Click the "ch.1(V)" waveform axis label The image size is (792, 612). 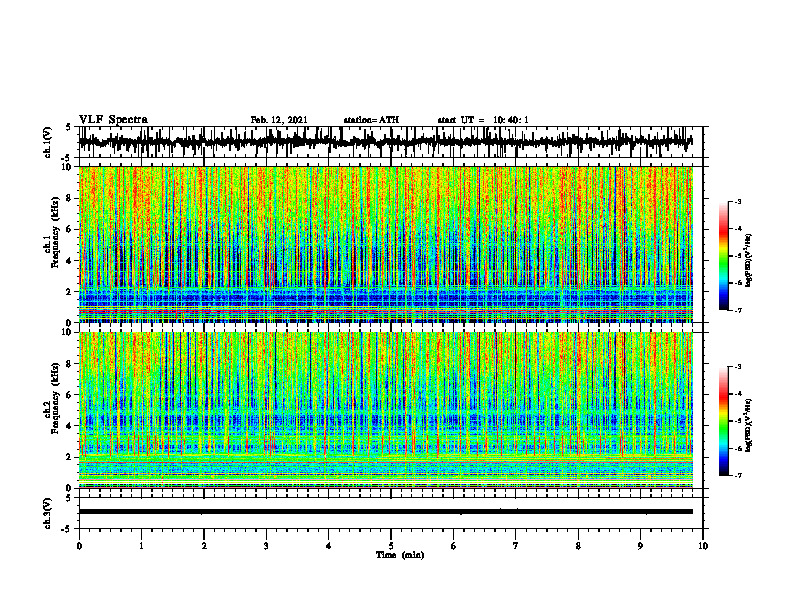48,142
